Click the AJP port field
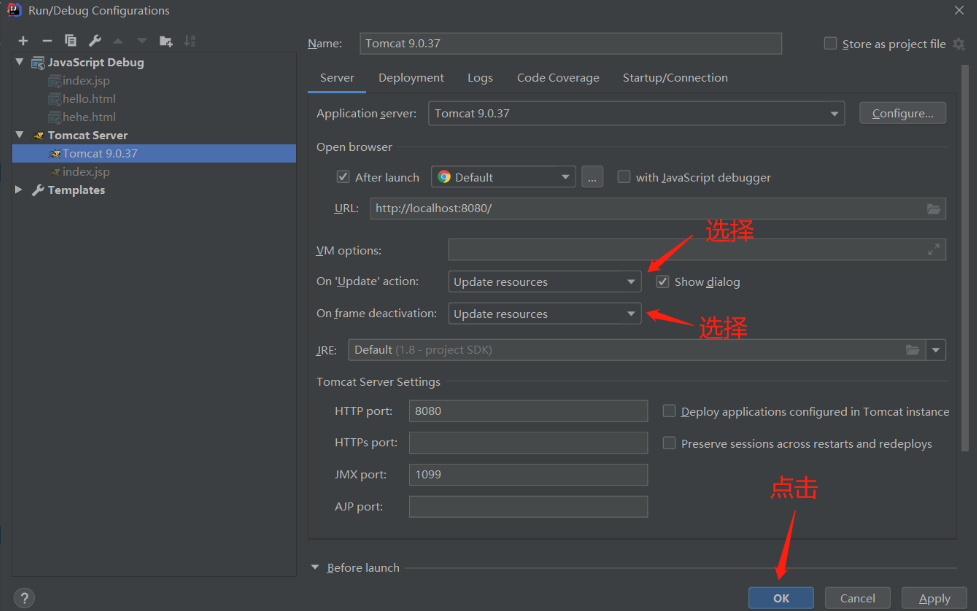 pyautogui.click(x=528, y=506)
